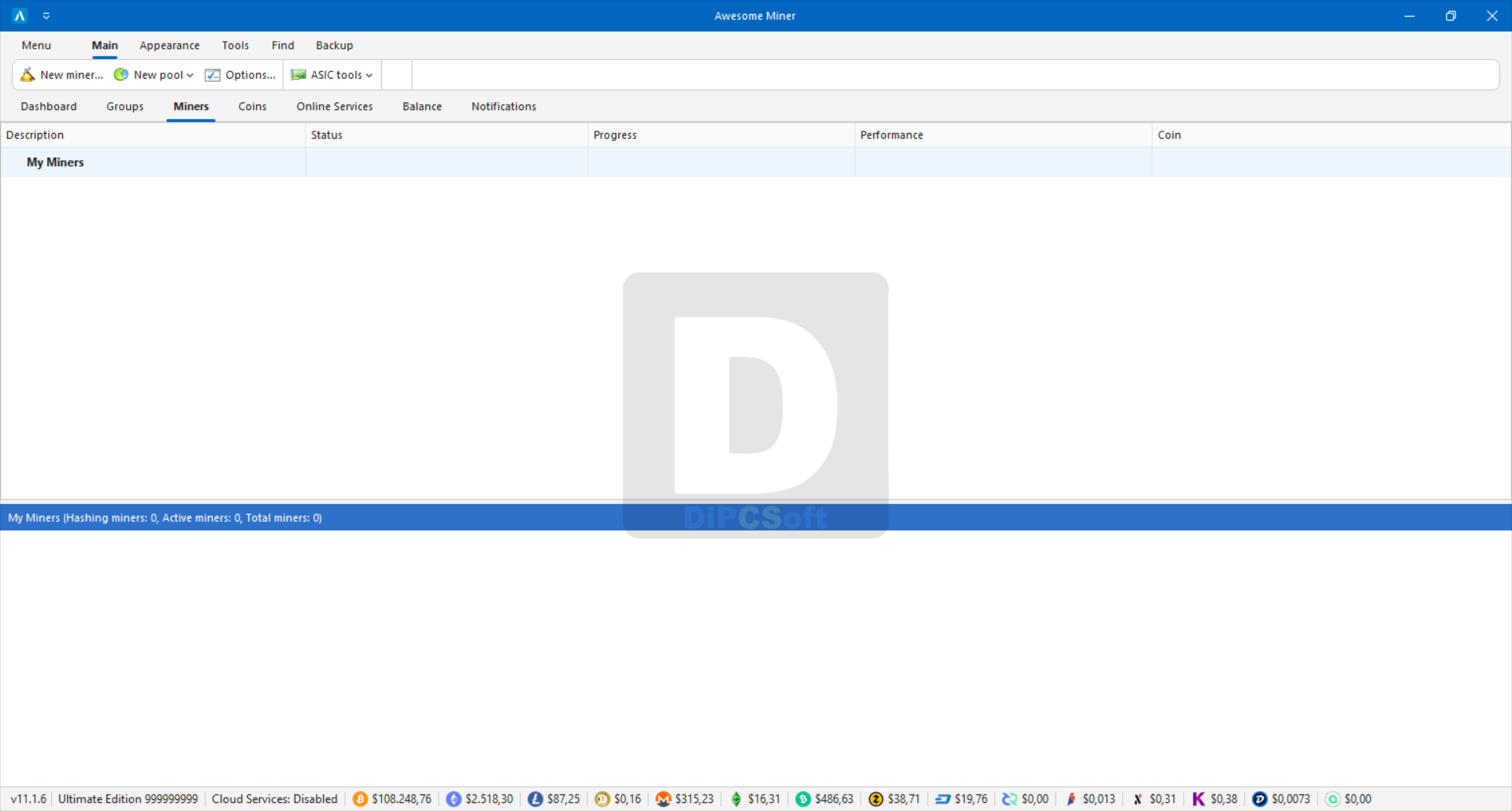Click the green coin icon beside last $0,00

1332,799
